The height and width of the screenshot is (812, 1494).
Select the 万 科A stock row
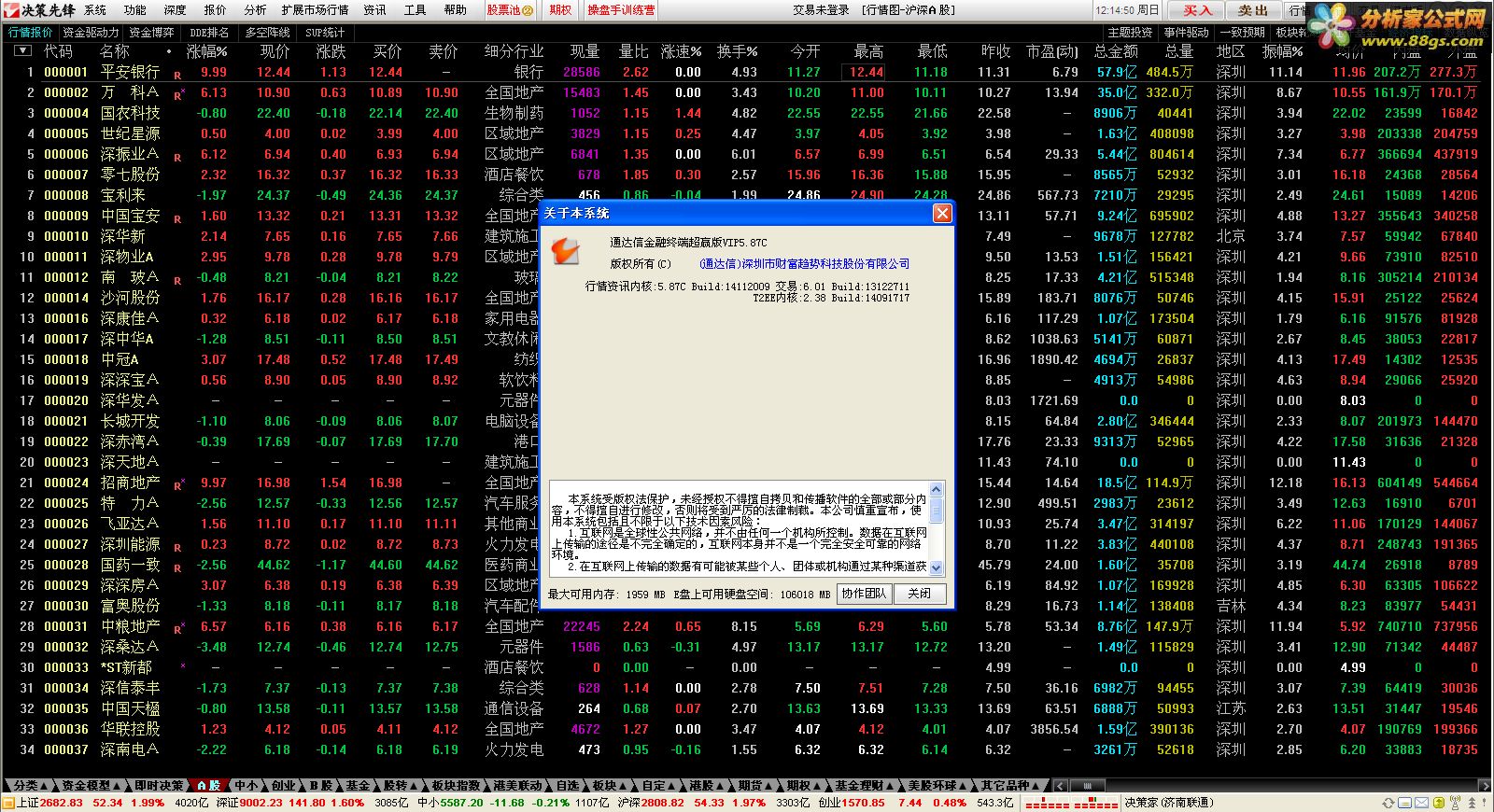tap(747, 92)
